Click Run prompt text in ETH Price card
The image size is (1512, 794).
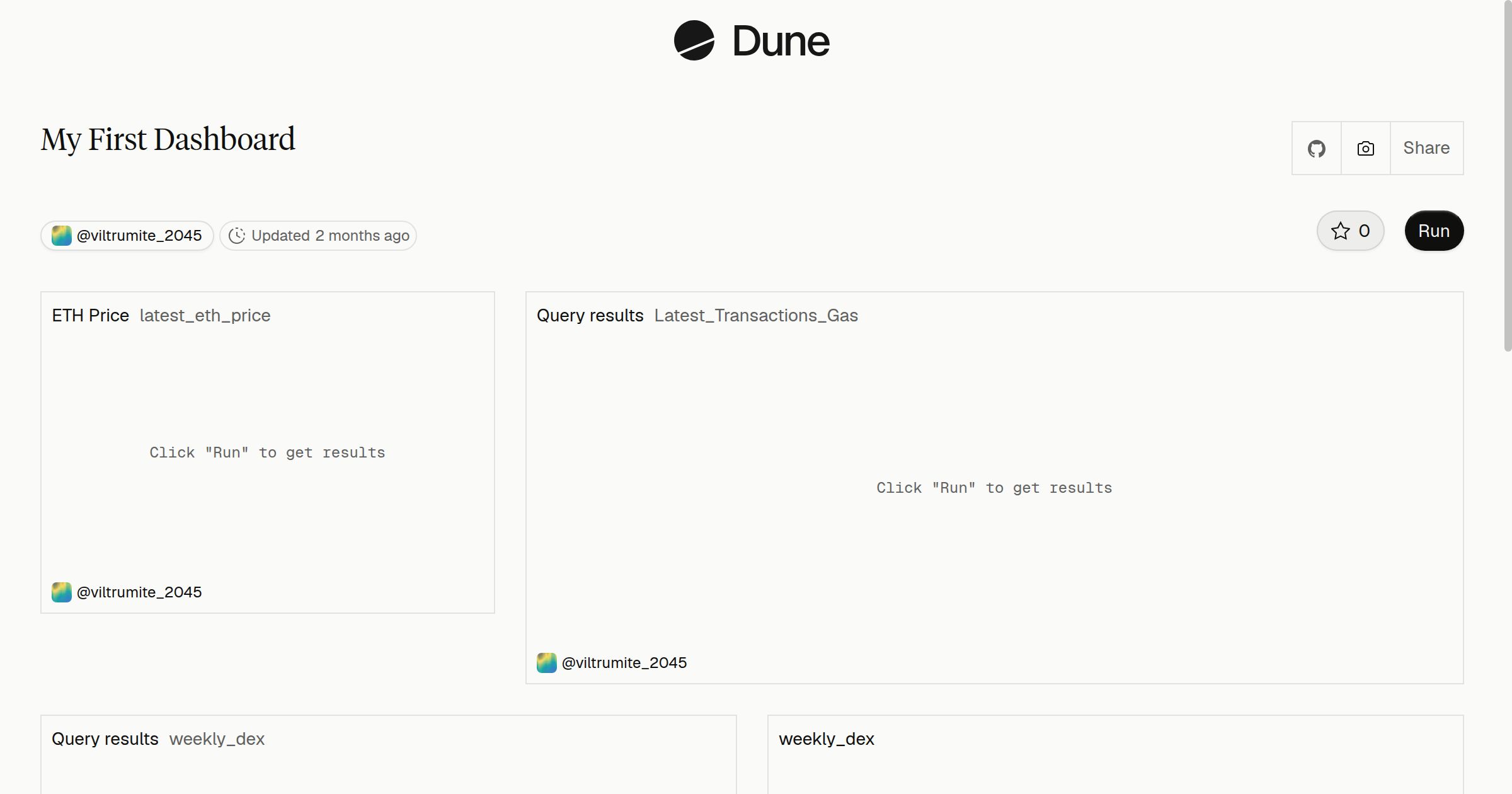pos(267,452)
